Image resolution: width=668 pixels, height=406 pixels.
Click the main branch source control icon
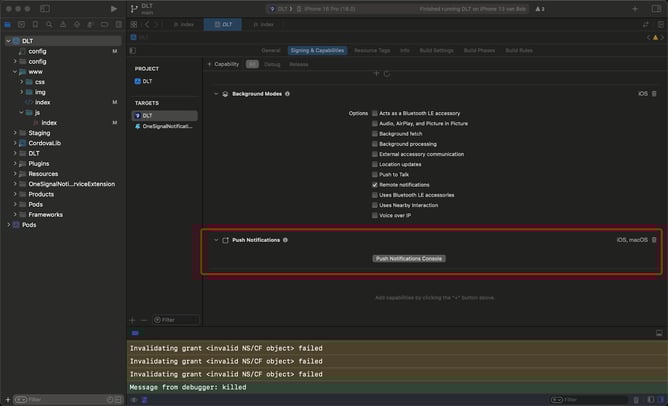point(135,9)
